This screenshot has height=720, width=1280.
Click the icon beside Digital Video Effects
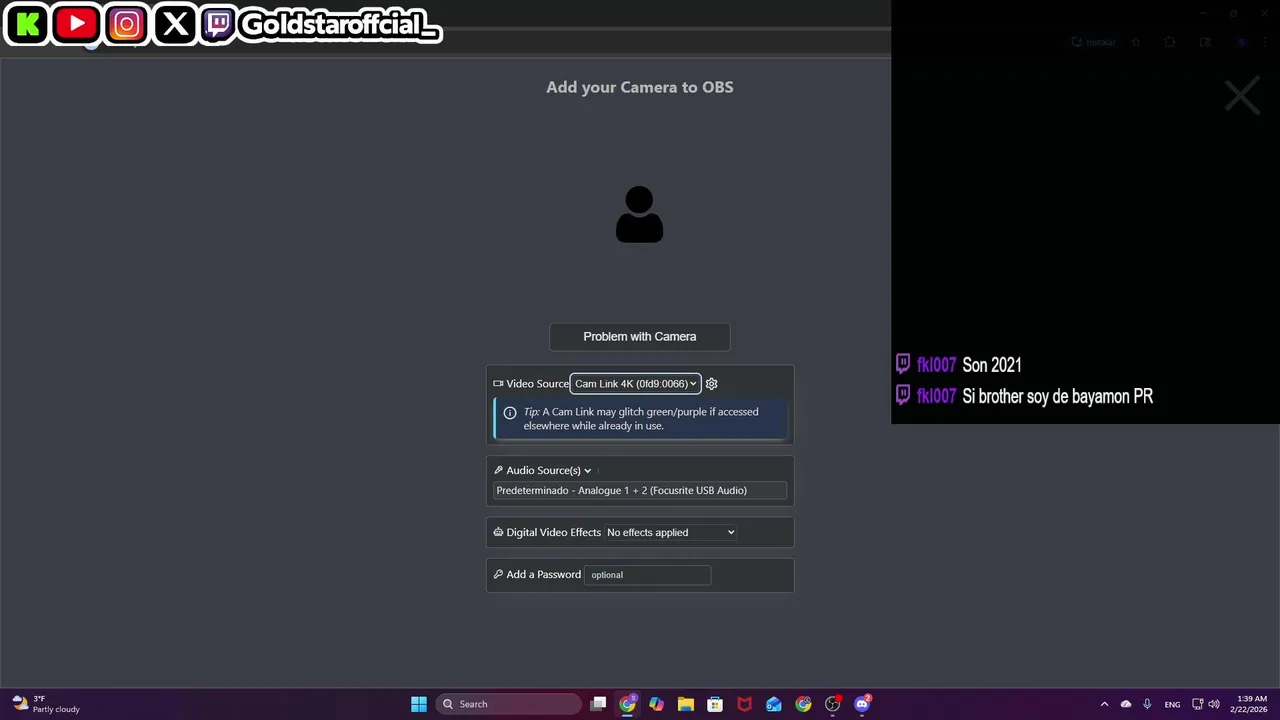click(x=498, y=532)
